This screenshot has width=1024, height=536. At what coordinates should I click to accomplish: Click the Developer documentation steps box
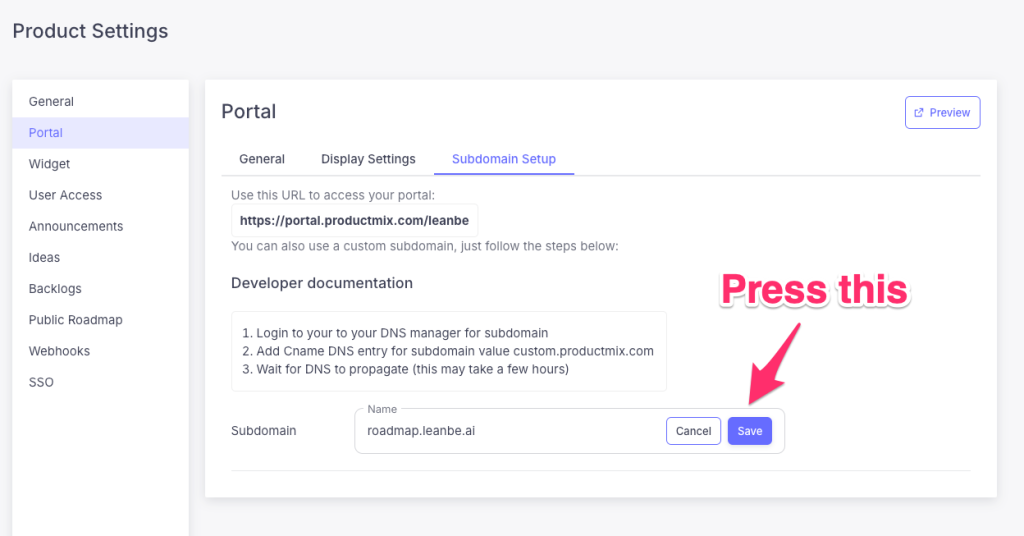tap(448, 351)
